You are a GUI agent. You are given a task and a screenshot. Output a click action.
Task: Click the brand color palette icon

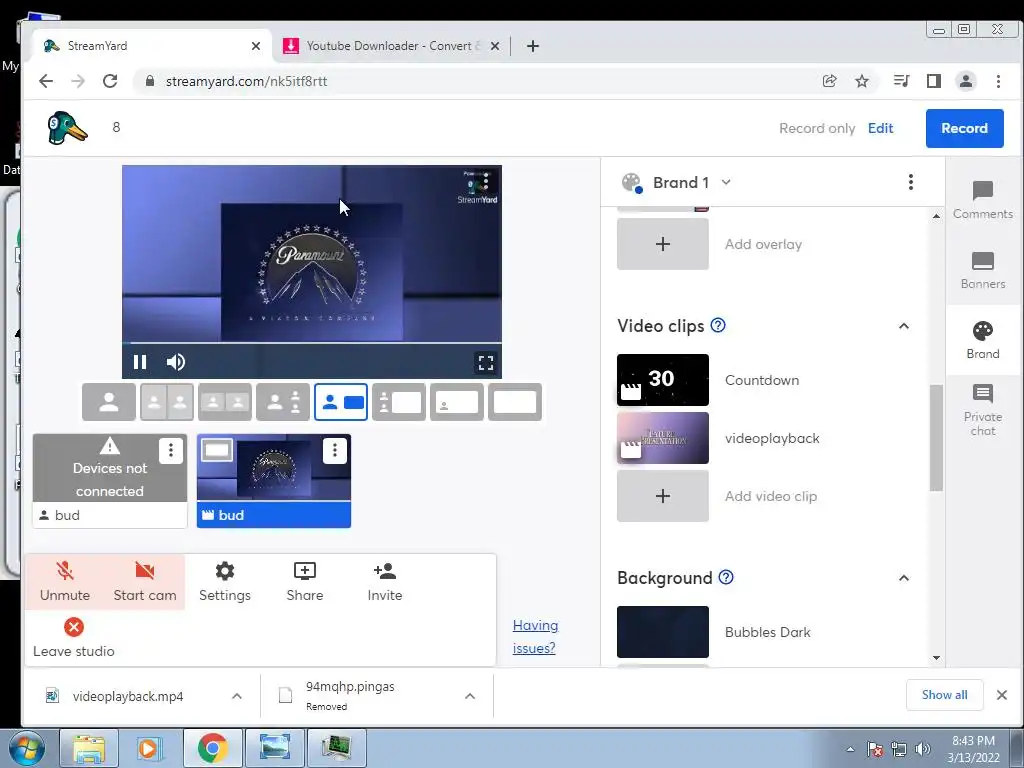(632, 183)
